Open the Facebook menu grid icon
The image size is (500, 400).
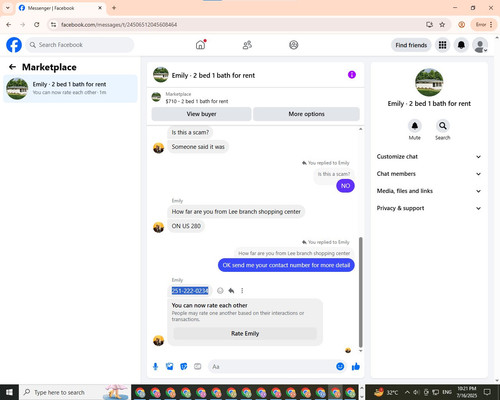[442, 45]
